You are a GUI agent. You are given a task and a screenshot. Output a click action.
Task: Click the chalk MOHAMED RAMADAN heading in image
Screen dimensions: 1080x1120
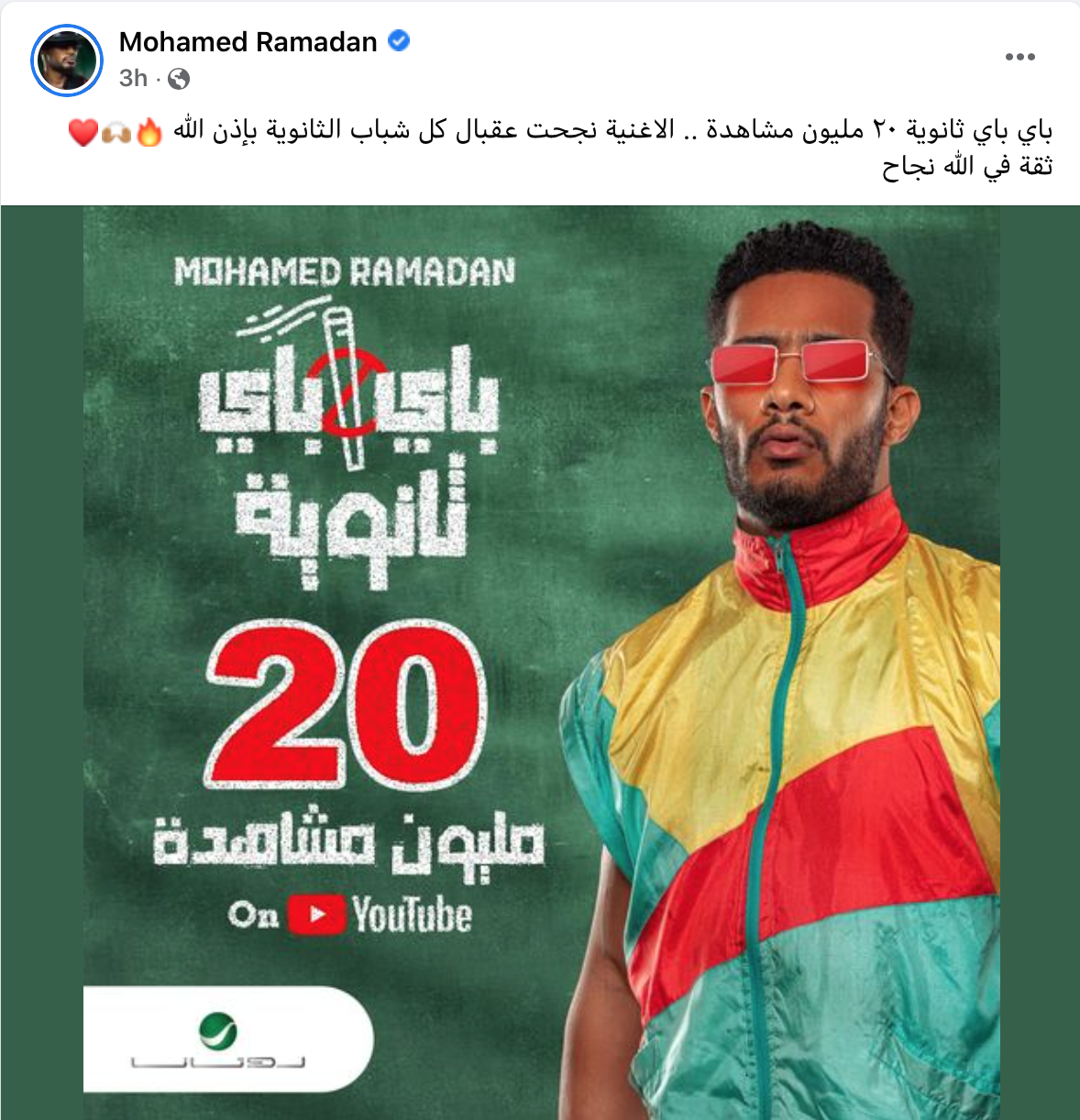(345, 272)
